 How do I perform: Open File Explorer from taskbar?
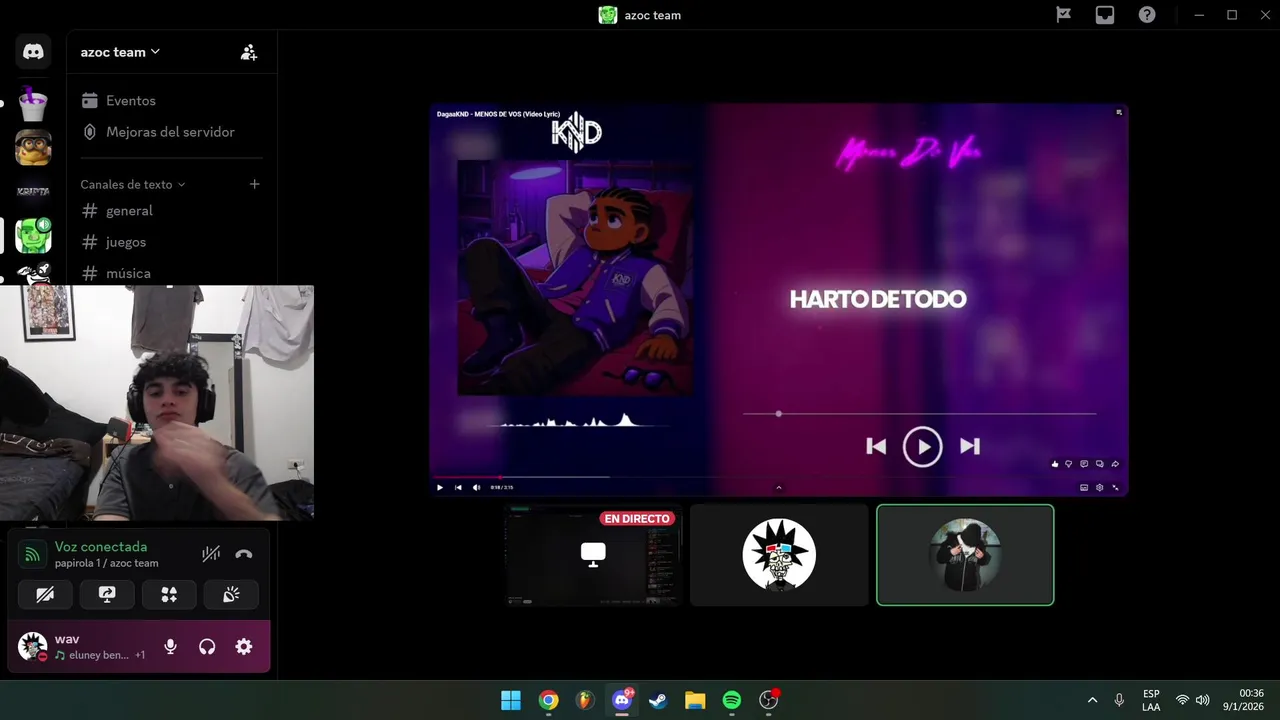point(695,700)
